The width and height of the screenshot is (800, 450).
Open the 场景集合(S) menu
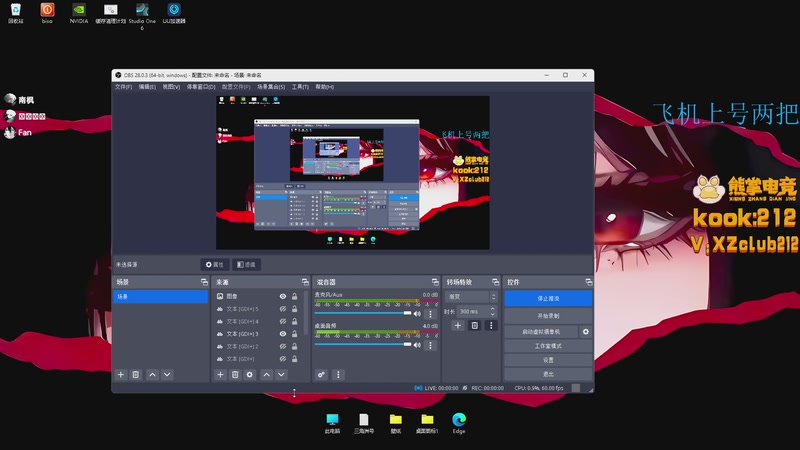pos(271,87)
